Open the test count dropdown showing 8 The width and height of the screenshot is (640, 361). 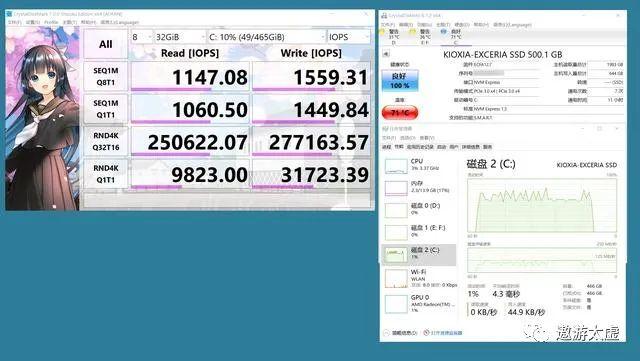(x=141, y=37)
